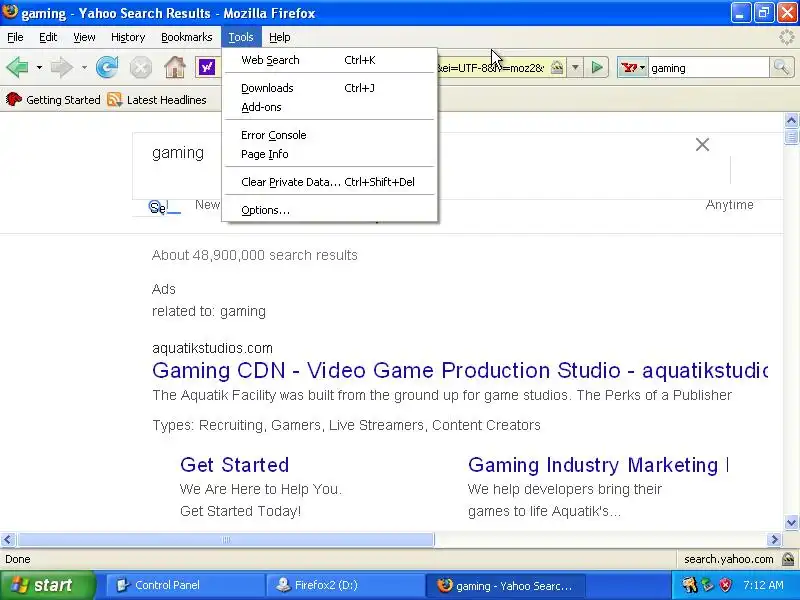Select Page Info menu entry
The width and height of the screenshot is (800, 600).
pyautogui.click(x=330, y=154)
